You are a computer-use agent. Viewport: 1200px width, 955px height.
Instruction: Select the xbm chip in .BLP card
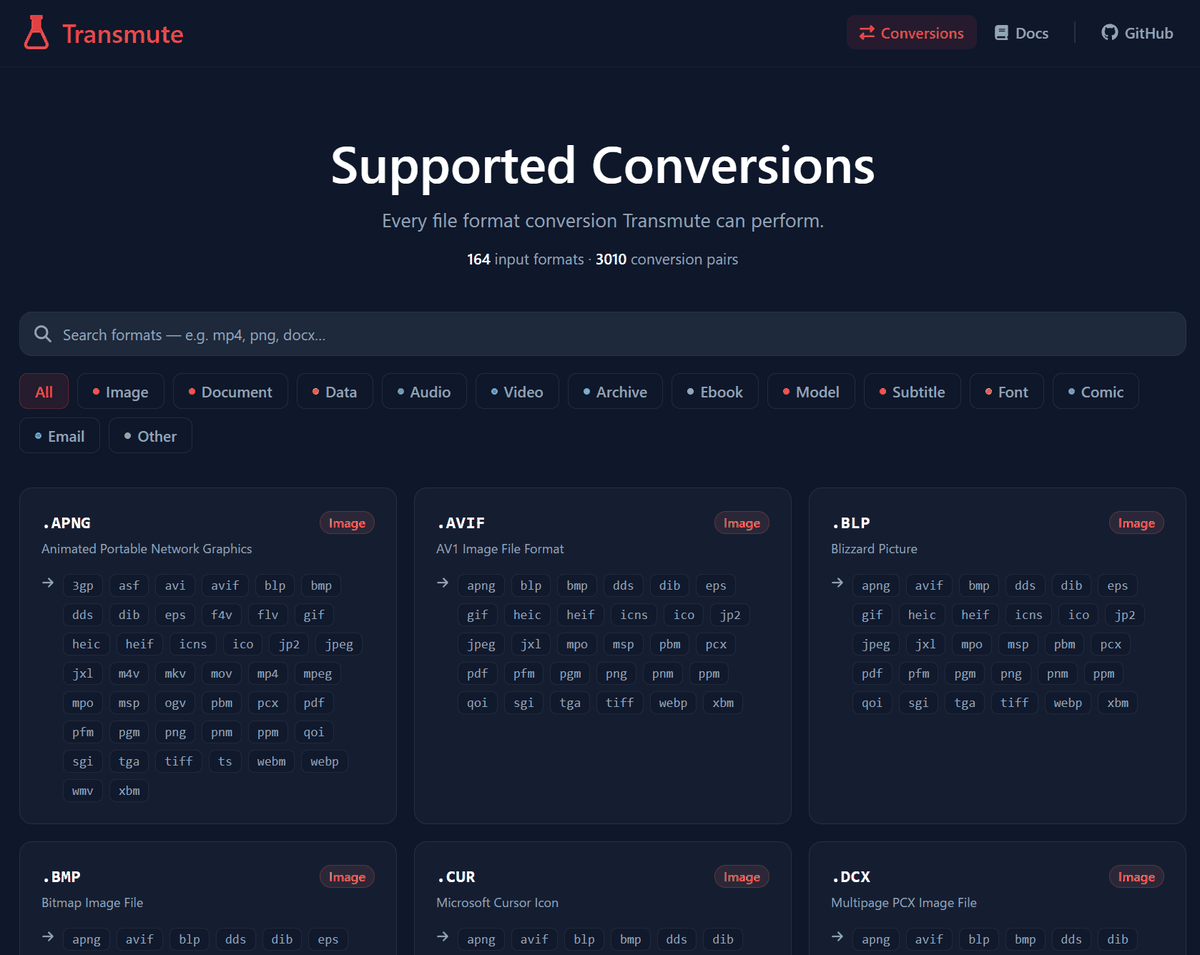1118,703
